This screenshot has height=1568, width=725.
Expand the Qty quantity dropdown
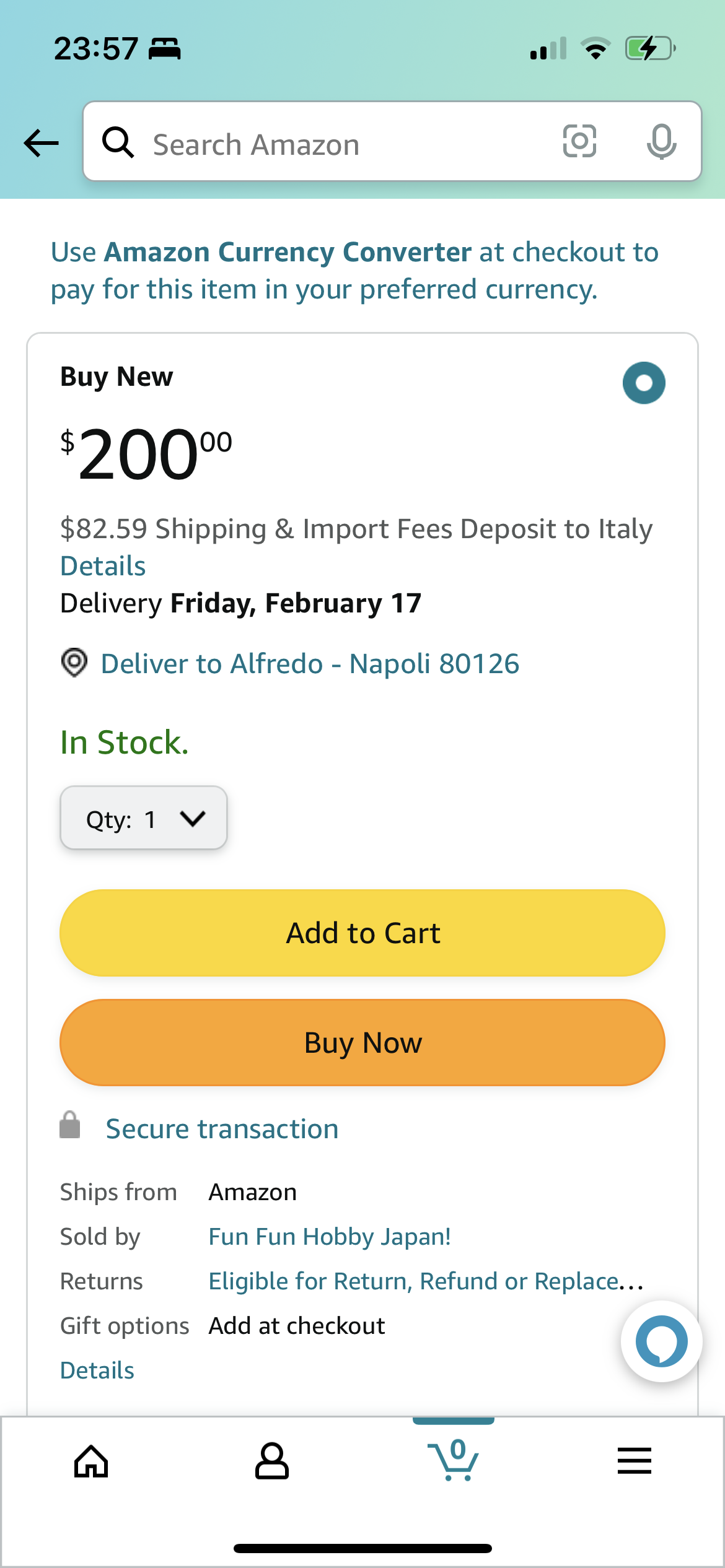[x=144, y=818]
